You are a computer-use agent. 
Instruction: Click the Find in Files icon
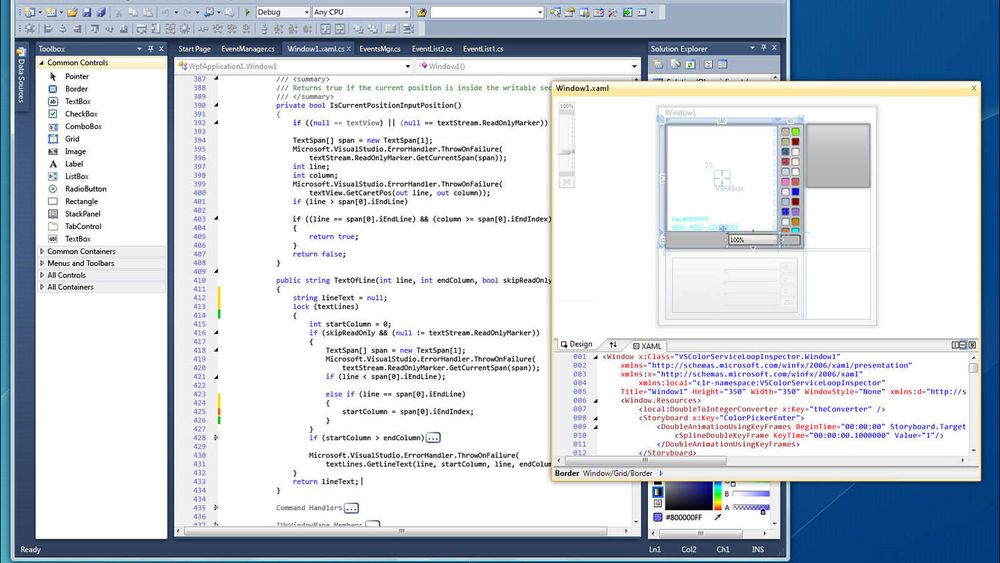(422, 12)
